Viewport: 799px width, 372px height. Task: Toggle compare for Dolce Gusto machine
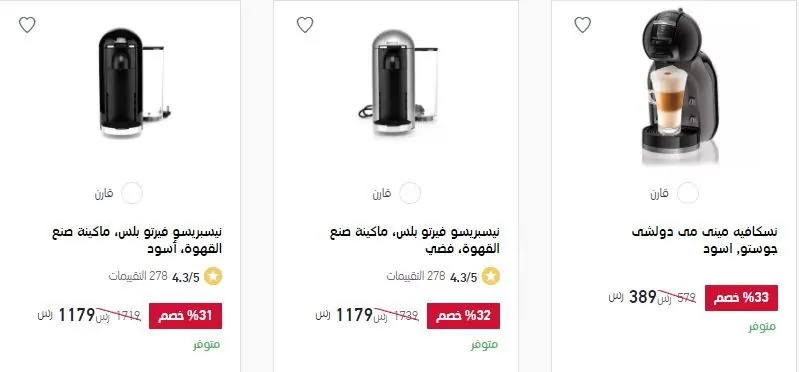click(x=688, y=193)
